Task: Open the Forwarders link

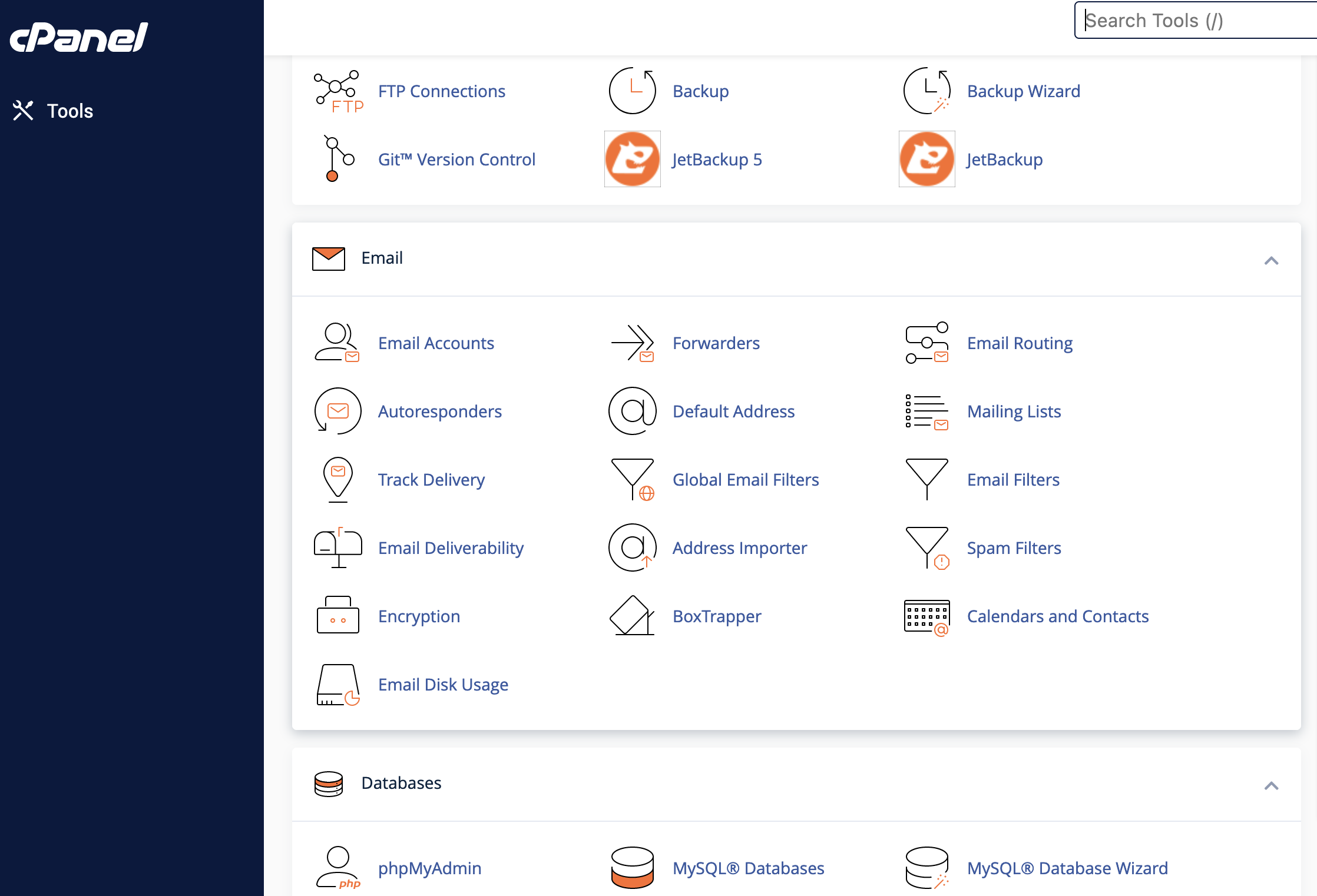Action: [716, 343]
